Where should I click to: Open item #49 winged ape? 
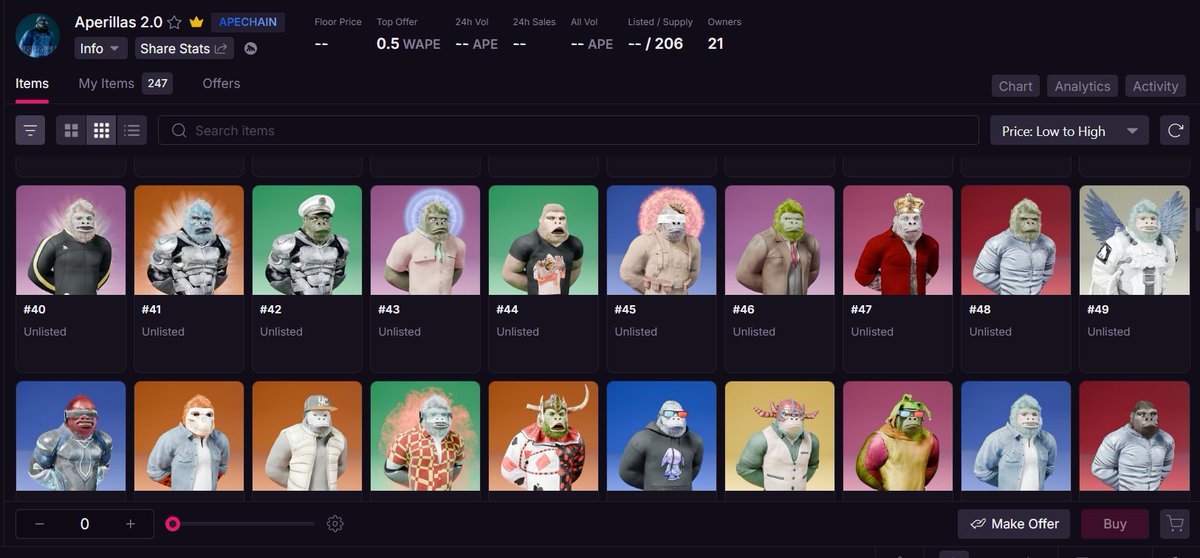click(1134, 240)
